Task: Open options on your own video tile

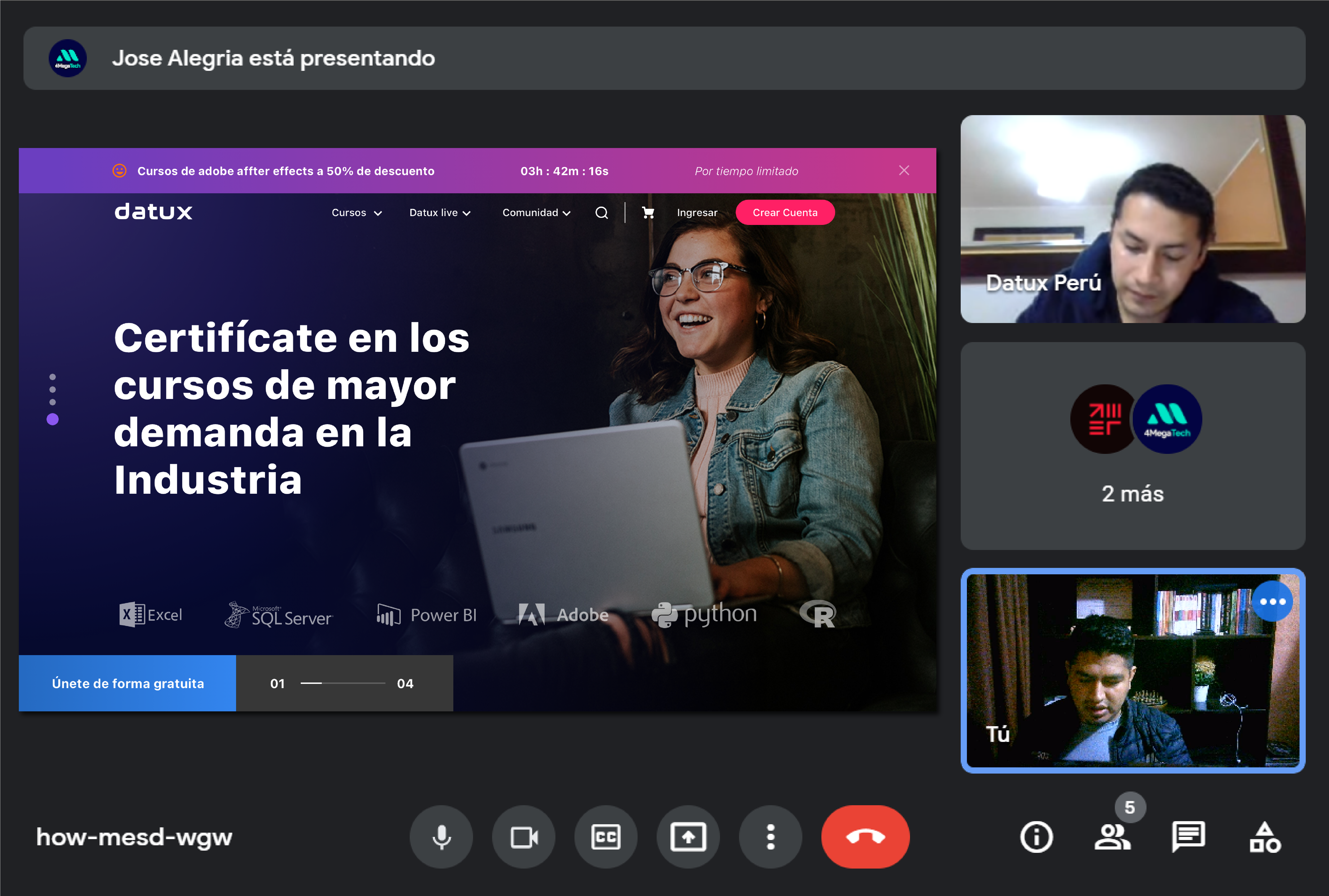Action: tap(1272, 601)
